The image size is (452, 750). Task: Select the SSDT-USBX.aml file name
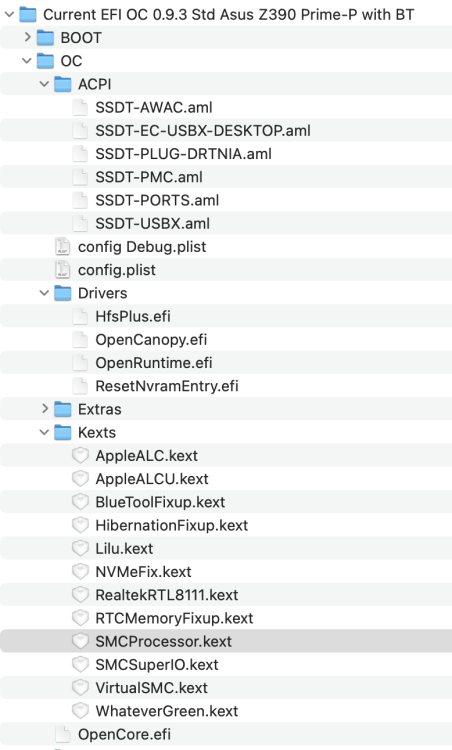click(x=153, y=223)
